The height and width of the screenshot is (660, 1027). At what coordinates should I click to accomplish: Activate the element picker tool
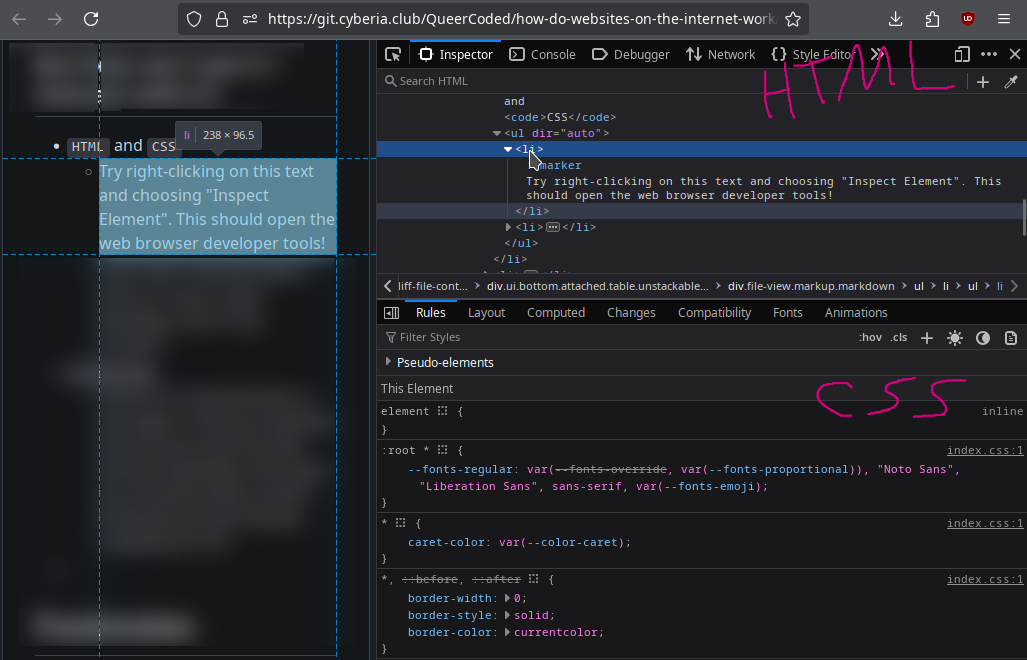click(x=393, y=54)
